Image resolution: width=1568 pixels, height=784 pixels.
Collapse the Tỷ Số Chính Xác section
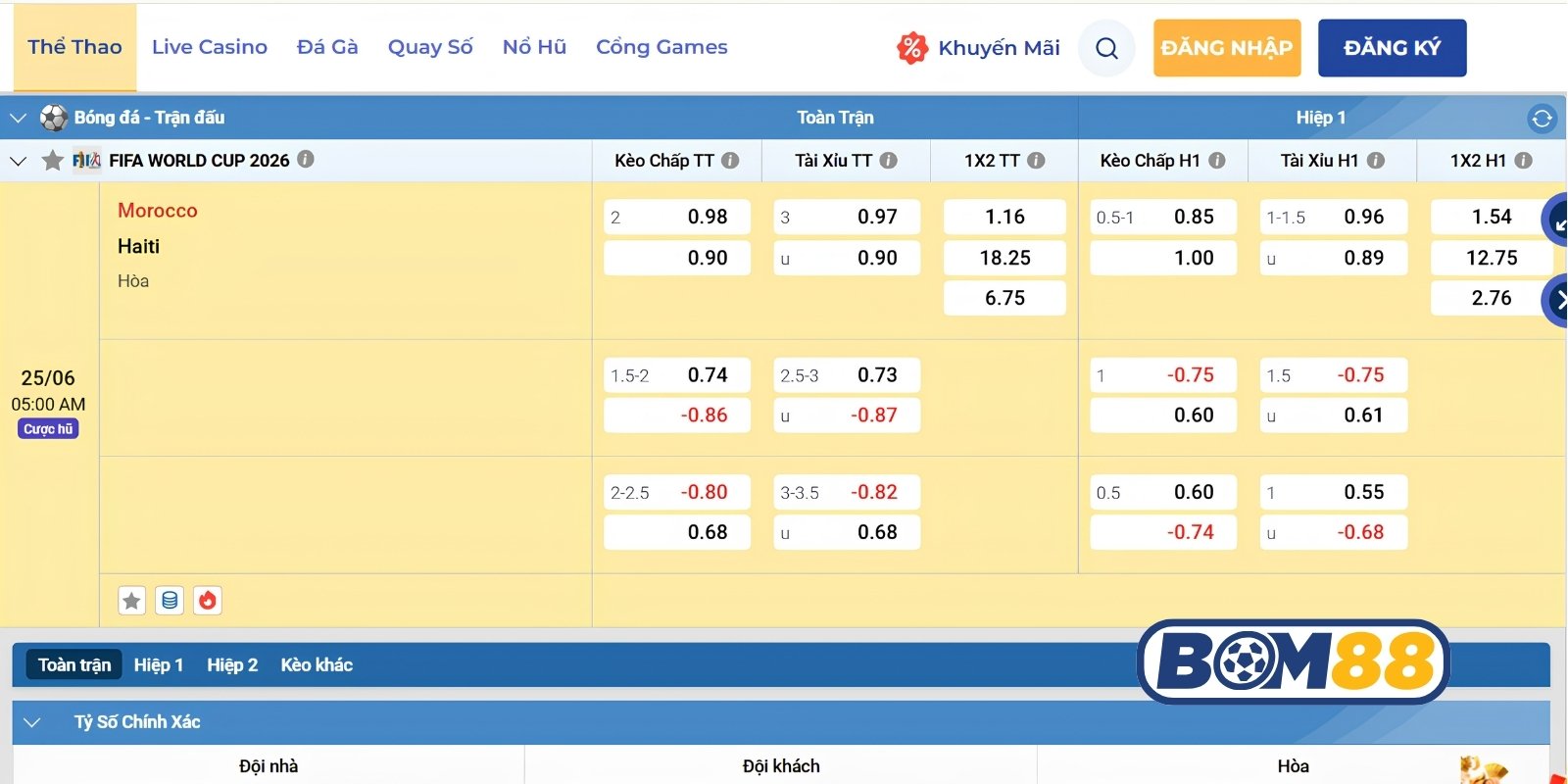point(31,722)
